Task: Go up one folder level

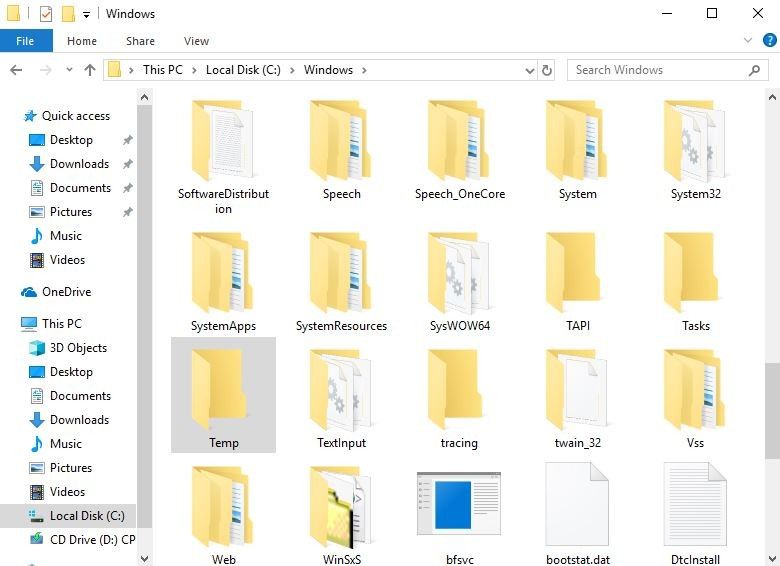Action: pos(90,70)
